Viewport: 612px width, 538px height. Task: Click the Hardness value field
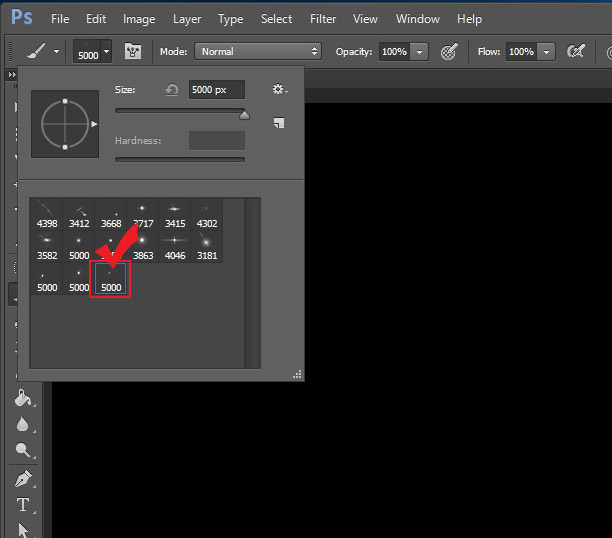click(217, 141)
